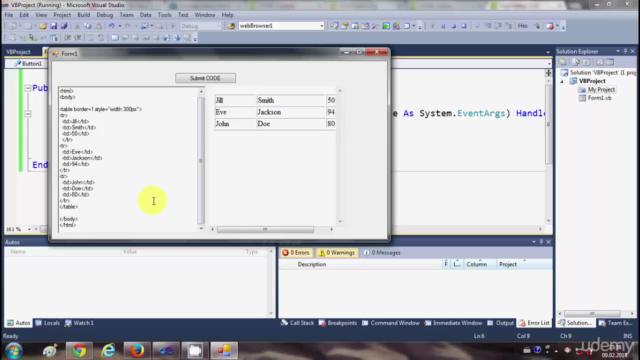This screenshot has width=640, height=360.
Task: Click the Open File folder icon
Action: 43,26
